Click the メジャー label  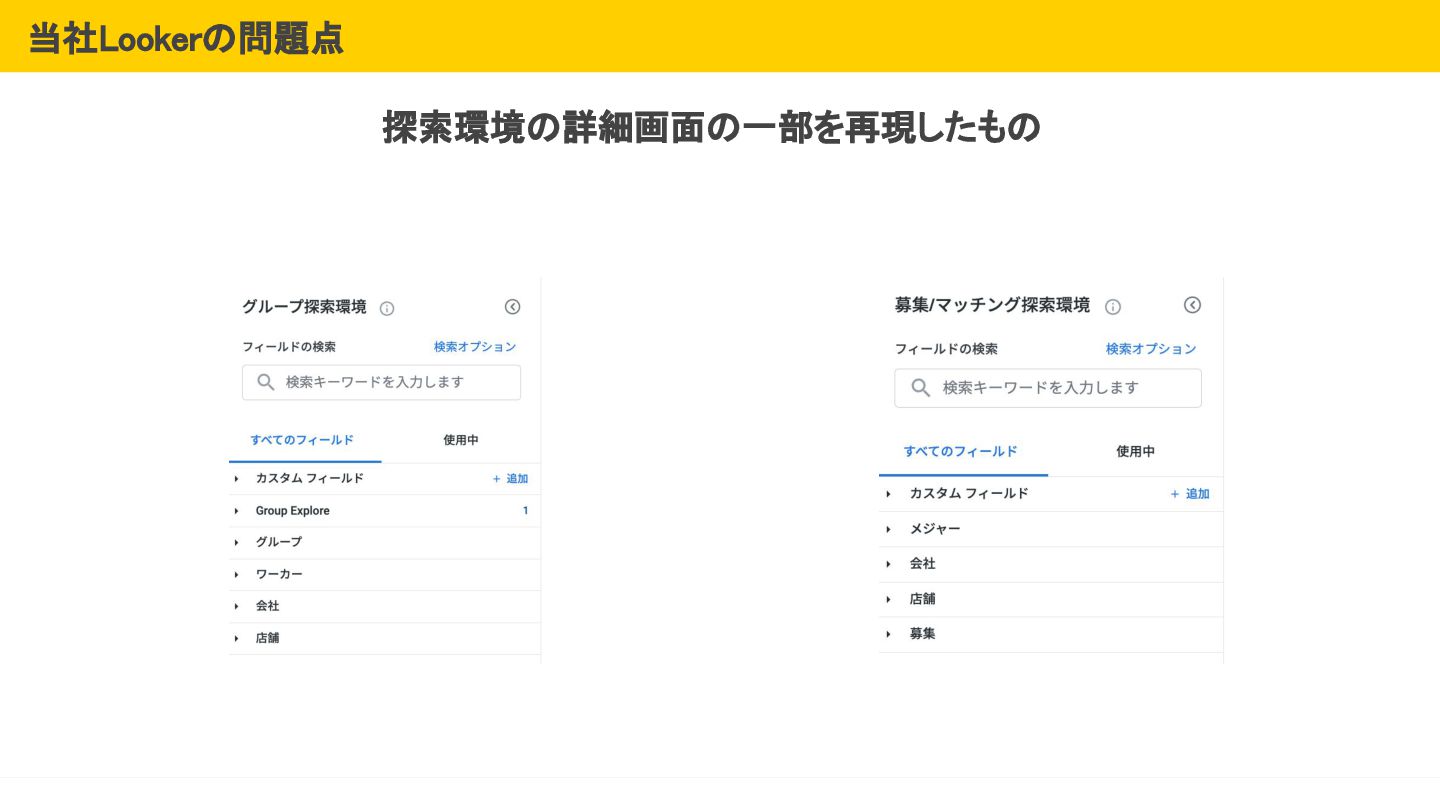(x=935, y=529)
